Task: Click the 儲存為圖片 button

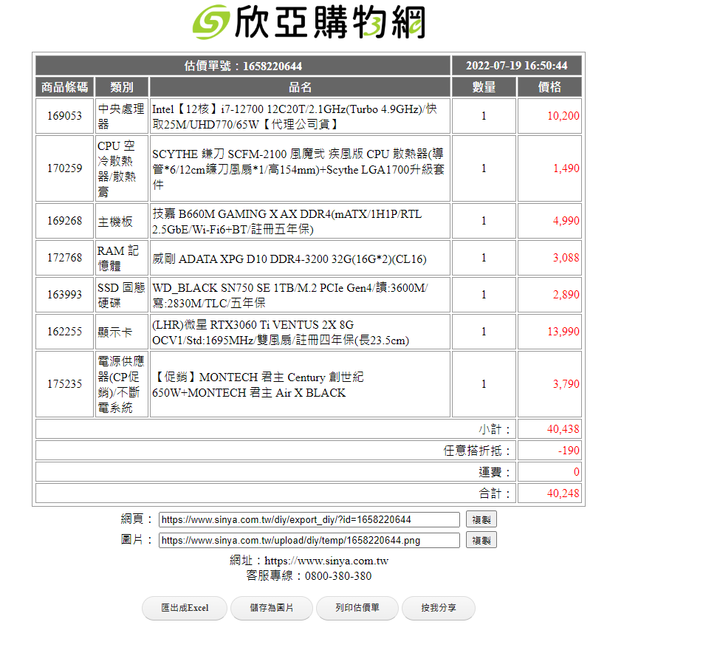Action: [x=271, y=608]
